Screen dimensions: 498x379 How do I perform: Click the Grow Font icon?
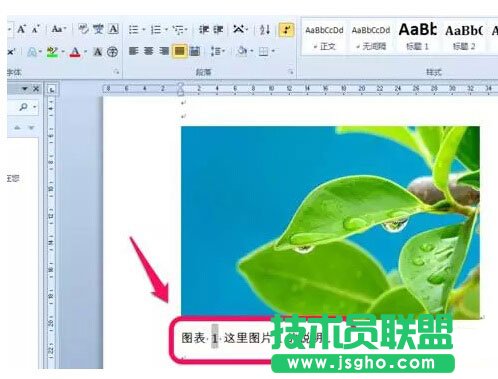click(21, 29)
